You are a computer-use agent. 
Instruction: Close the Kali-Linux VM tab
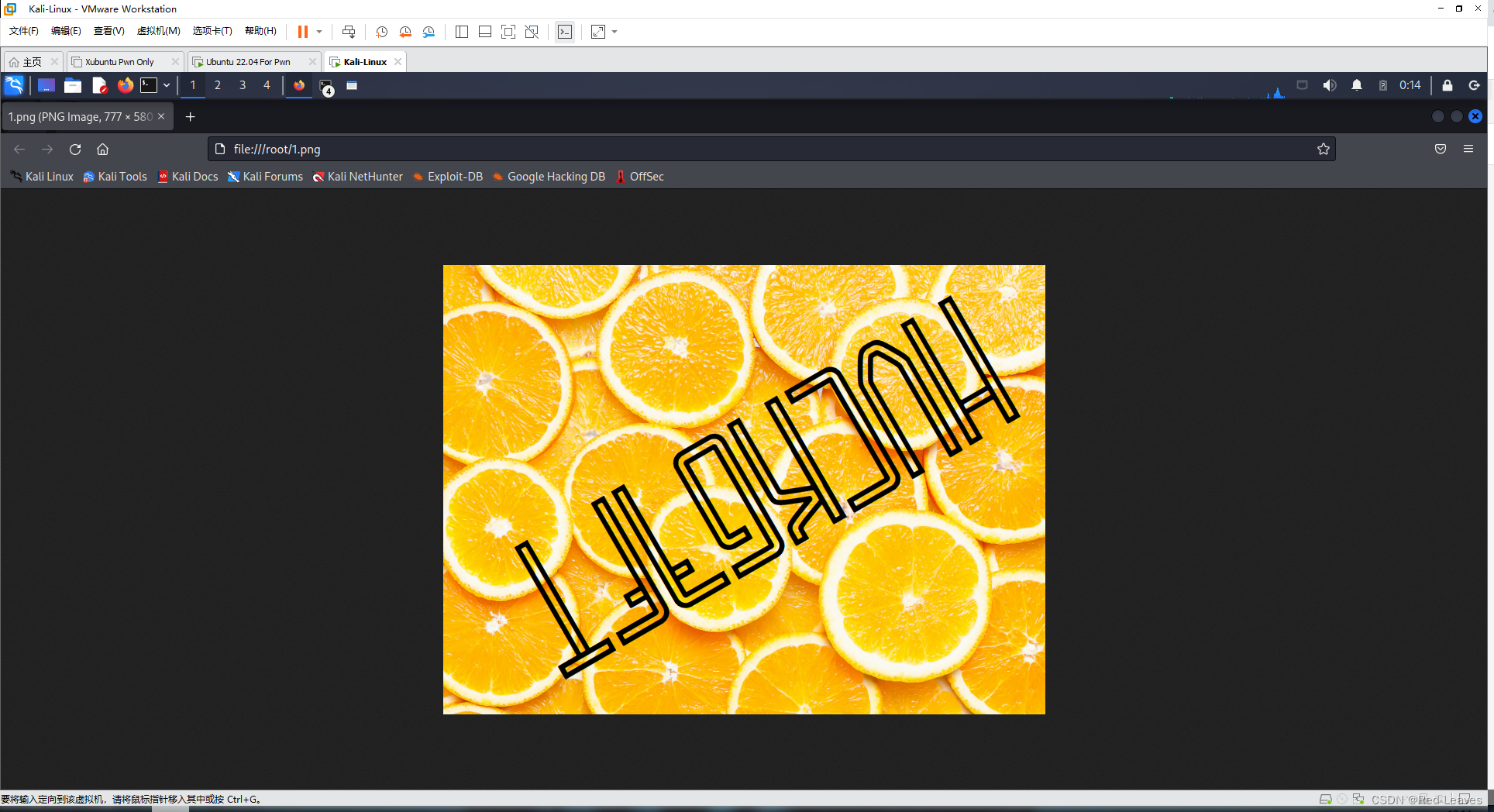pyautogui.click(x=398, y=62)
